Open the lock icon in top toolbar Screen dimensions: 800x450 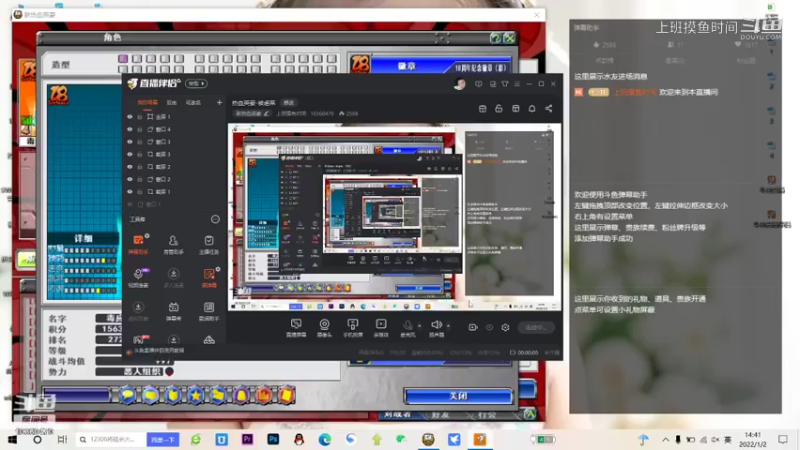click(x=498, y=108)
